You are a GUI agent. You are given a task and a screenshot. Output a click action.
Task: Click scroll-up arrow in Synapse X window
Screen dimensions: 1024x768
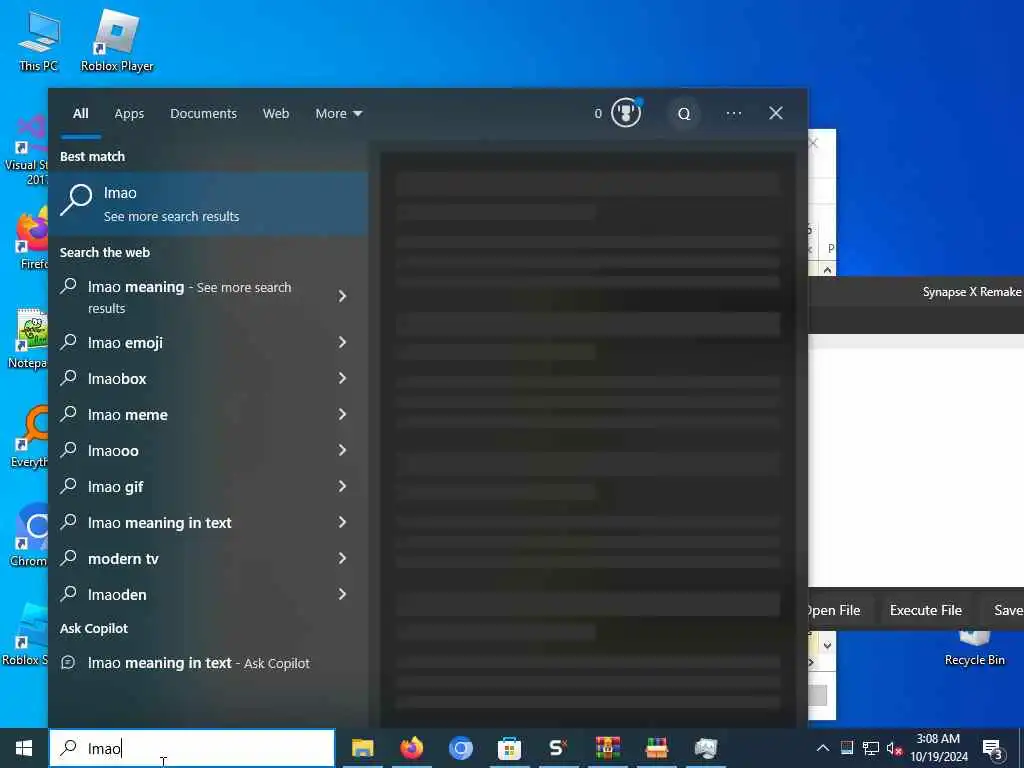pyautogui.click(x=827, y=270)
